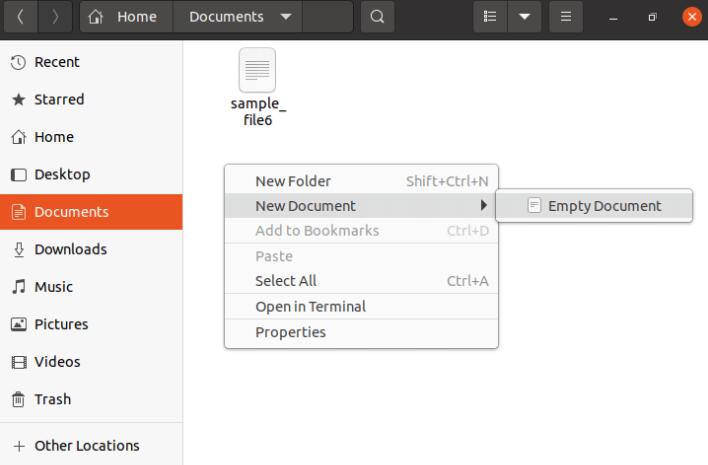The height and width of the screenshot is (465, 708).
Task: Go forward with the right arrow
Action: [x=55, y=17]
